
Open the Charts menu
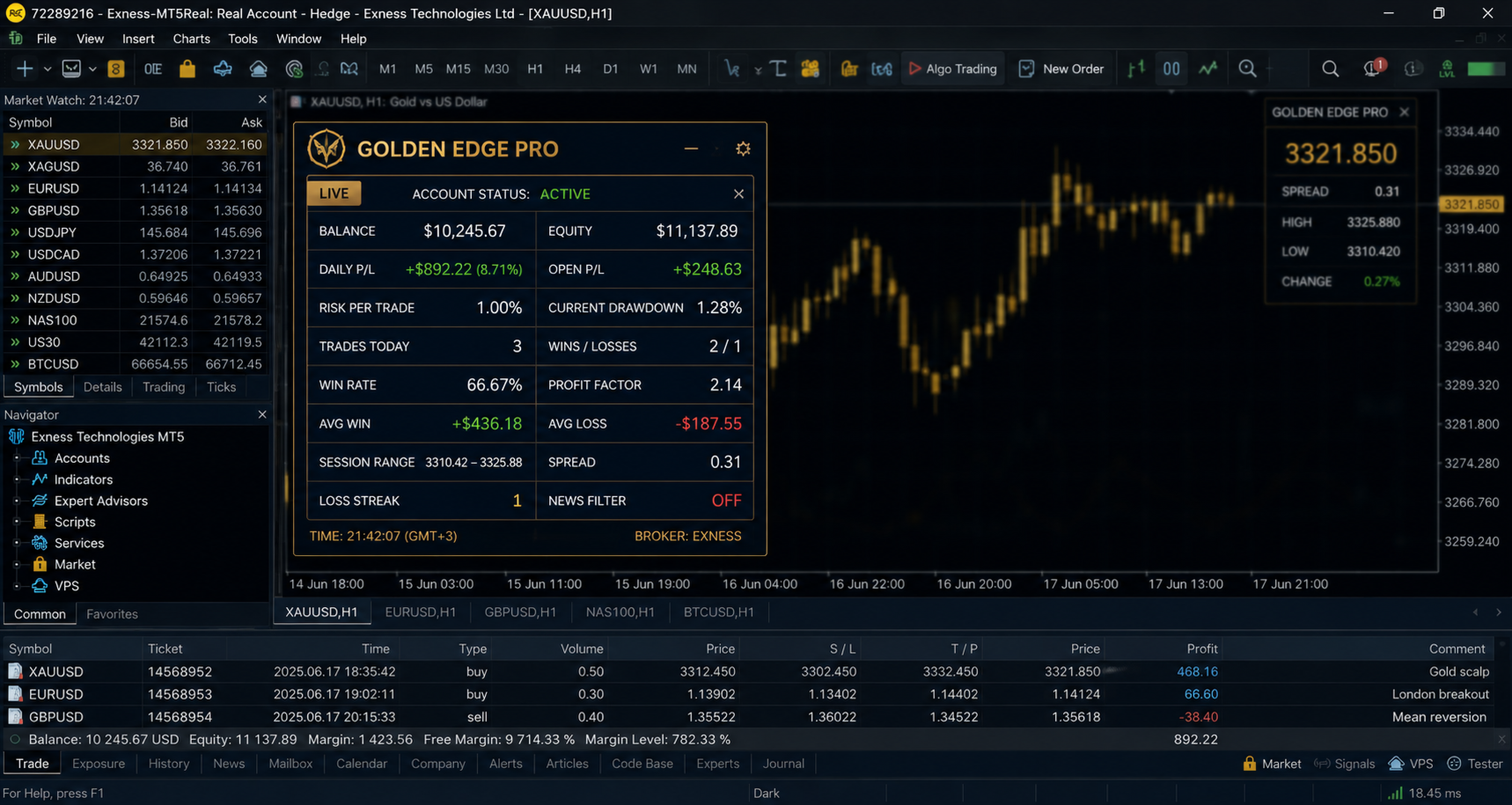[x=191, y=39]
